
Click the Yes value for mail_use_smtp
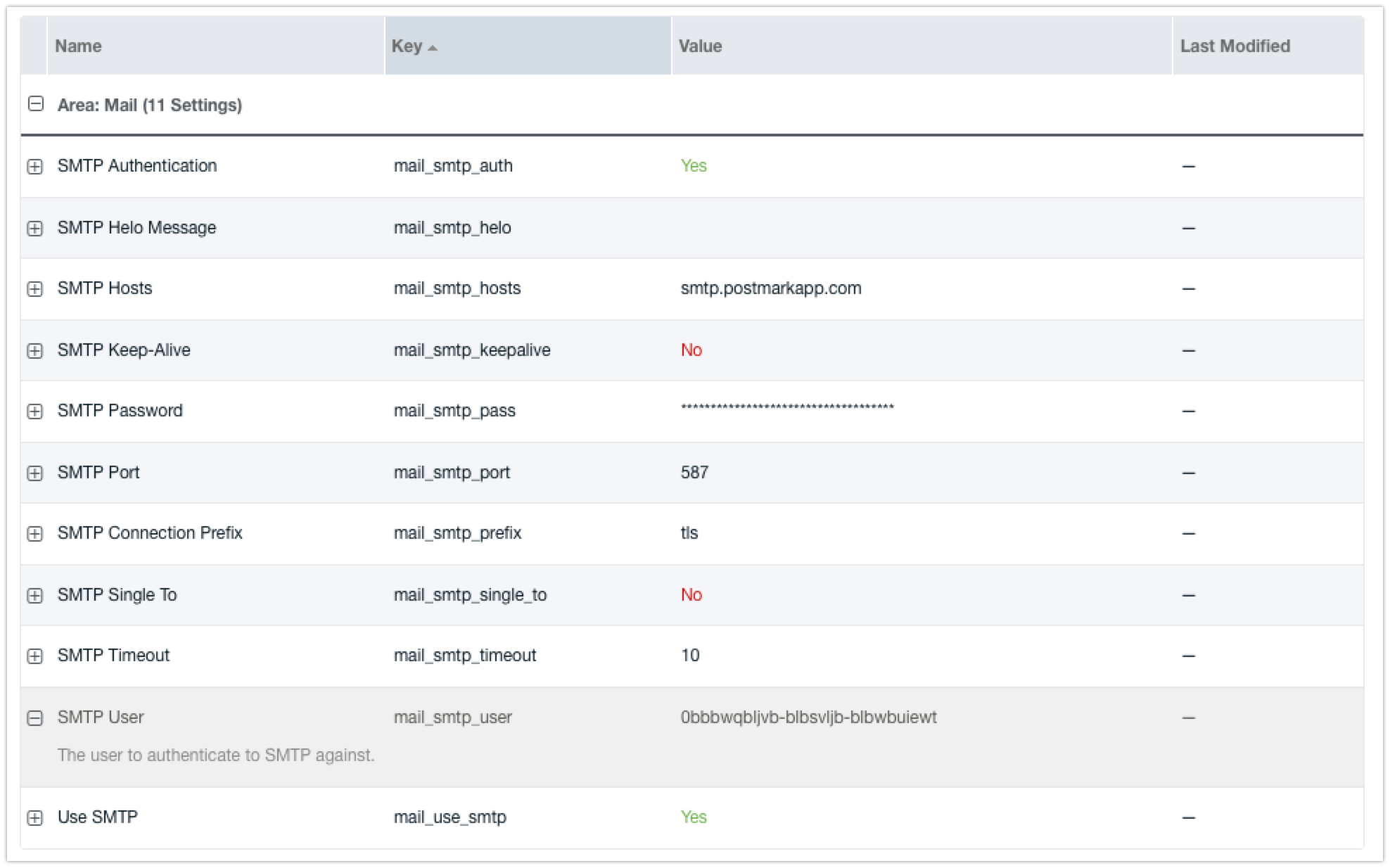click(x=694, y=817)
